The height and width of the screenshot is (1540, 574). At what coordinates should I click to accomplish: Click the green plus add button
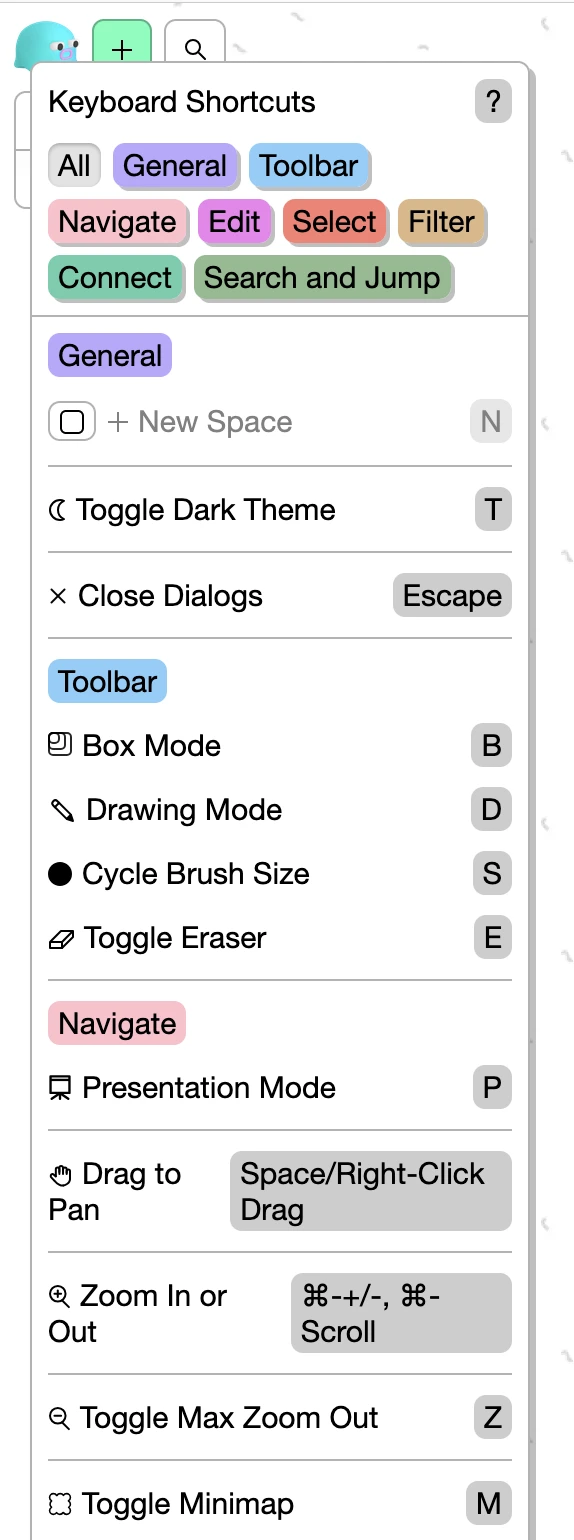pyautogui.click(x=122, y=46)
